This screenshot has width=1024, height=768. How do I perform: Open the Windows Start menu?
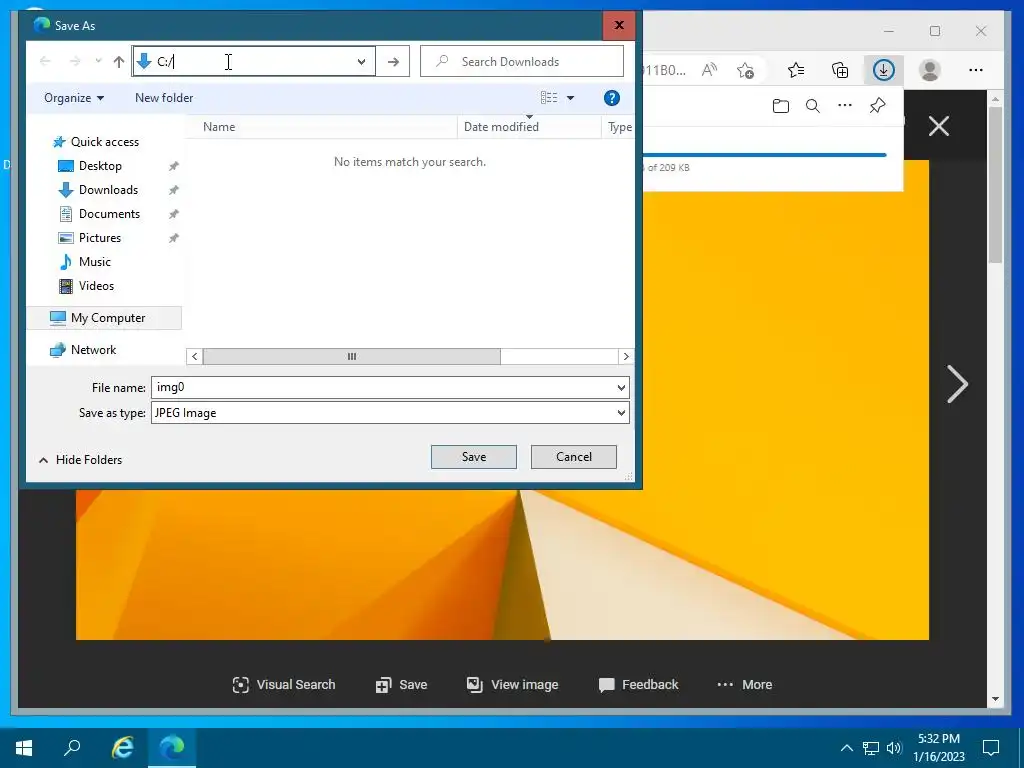(24, 748)
